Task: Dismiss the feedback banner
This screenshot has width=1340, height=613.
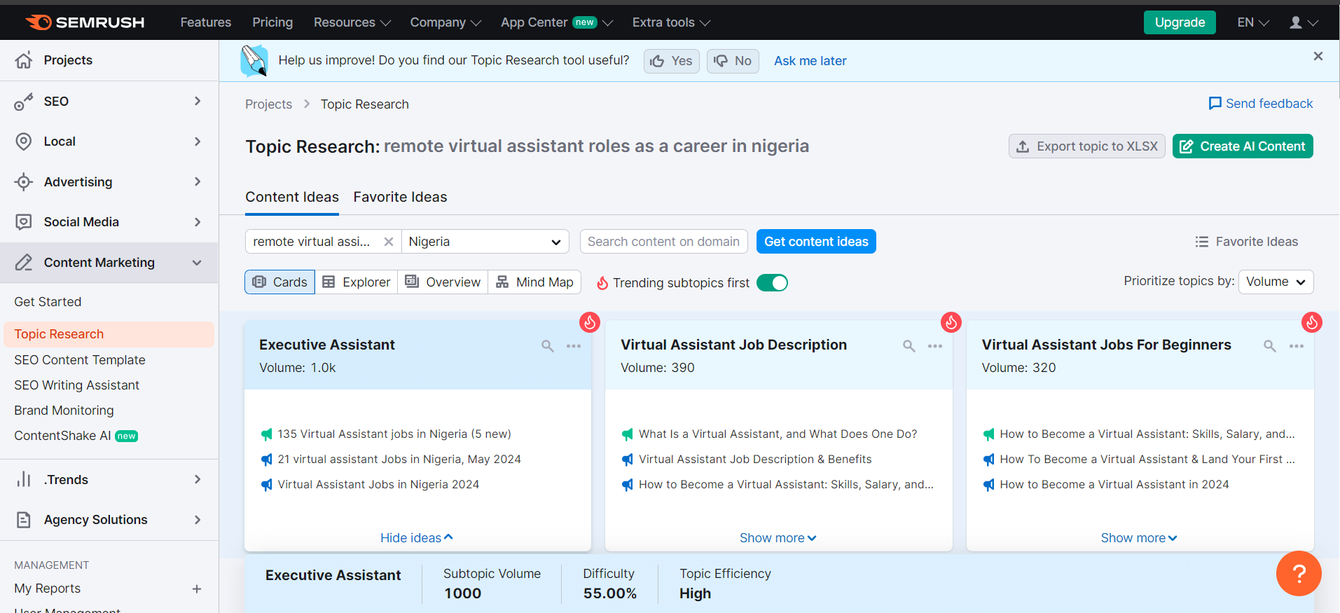Action: click(x=1318, y=57)
